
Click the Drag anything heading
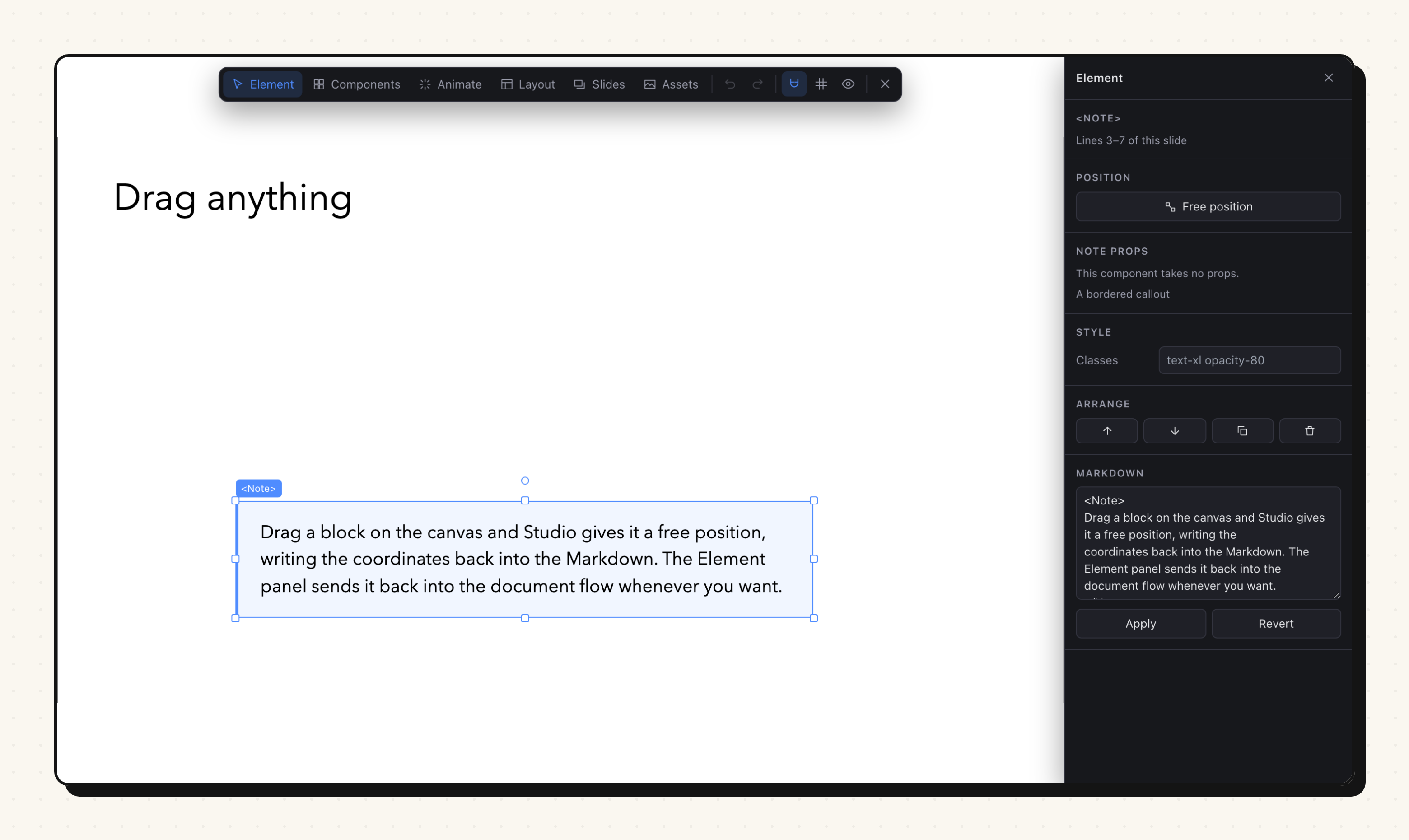[x=233, y=197]
